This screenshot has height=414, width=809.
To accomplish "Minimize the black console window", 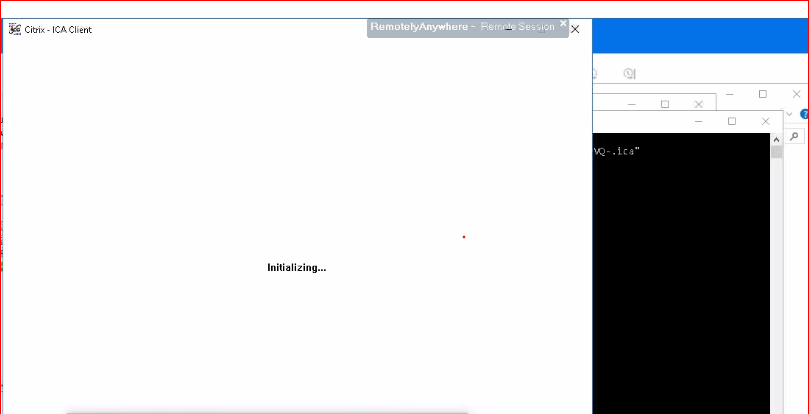I will click(x=697, y=121).
